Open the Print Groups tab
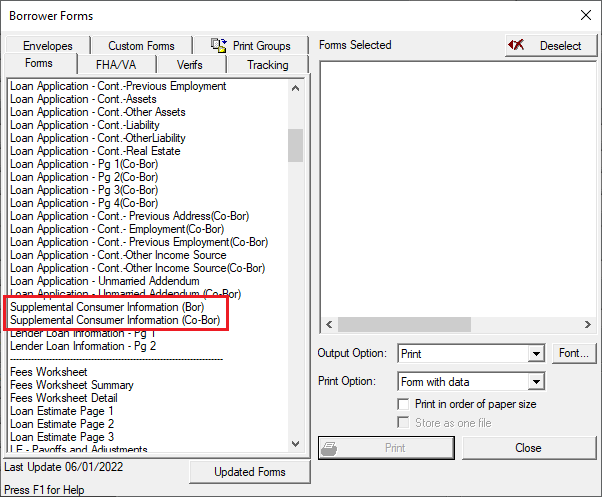The image size is (602, 497). coord(250,45)
